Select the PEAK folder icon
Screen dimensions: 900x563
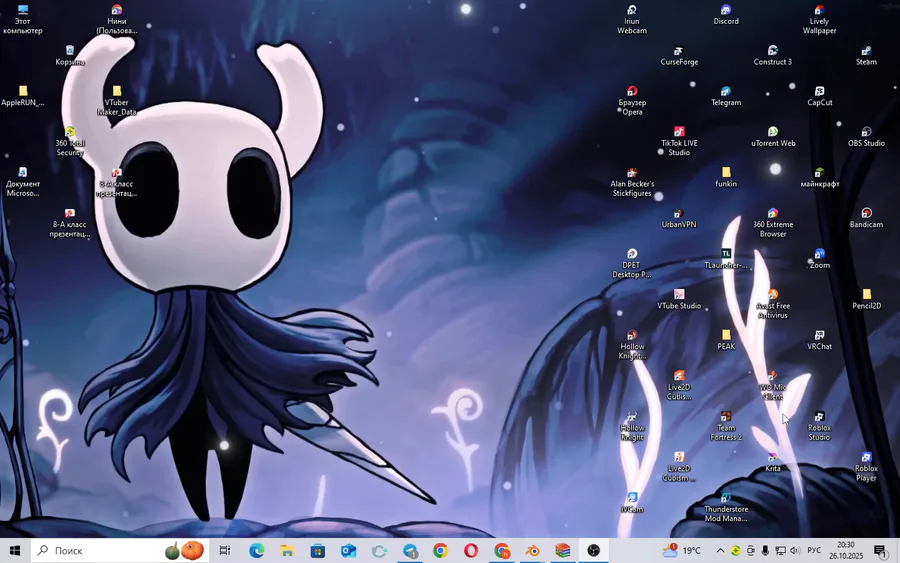[x=726, y=340]
